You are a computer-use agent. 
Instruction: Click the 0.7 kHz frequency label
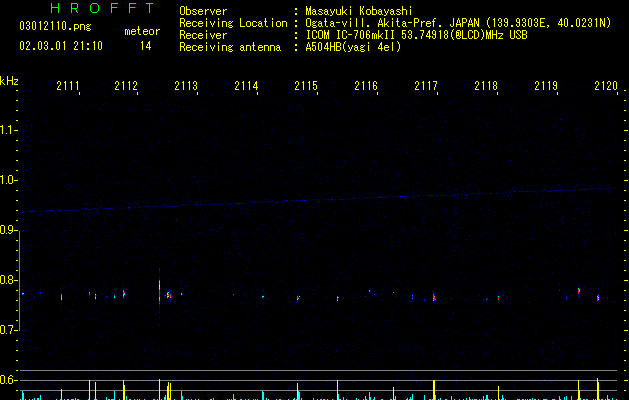pyautogui.click(x=8, y=330)
